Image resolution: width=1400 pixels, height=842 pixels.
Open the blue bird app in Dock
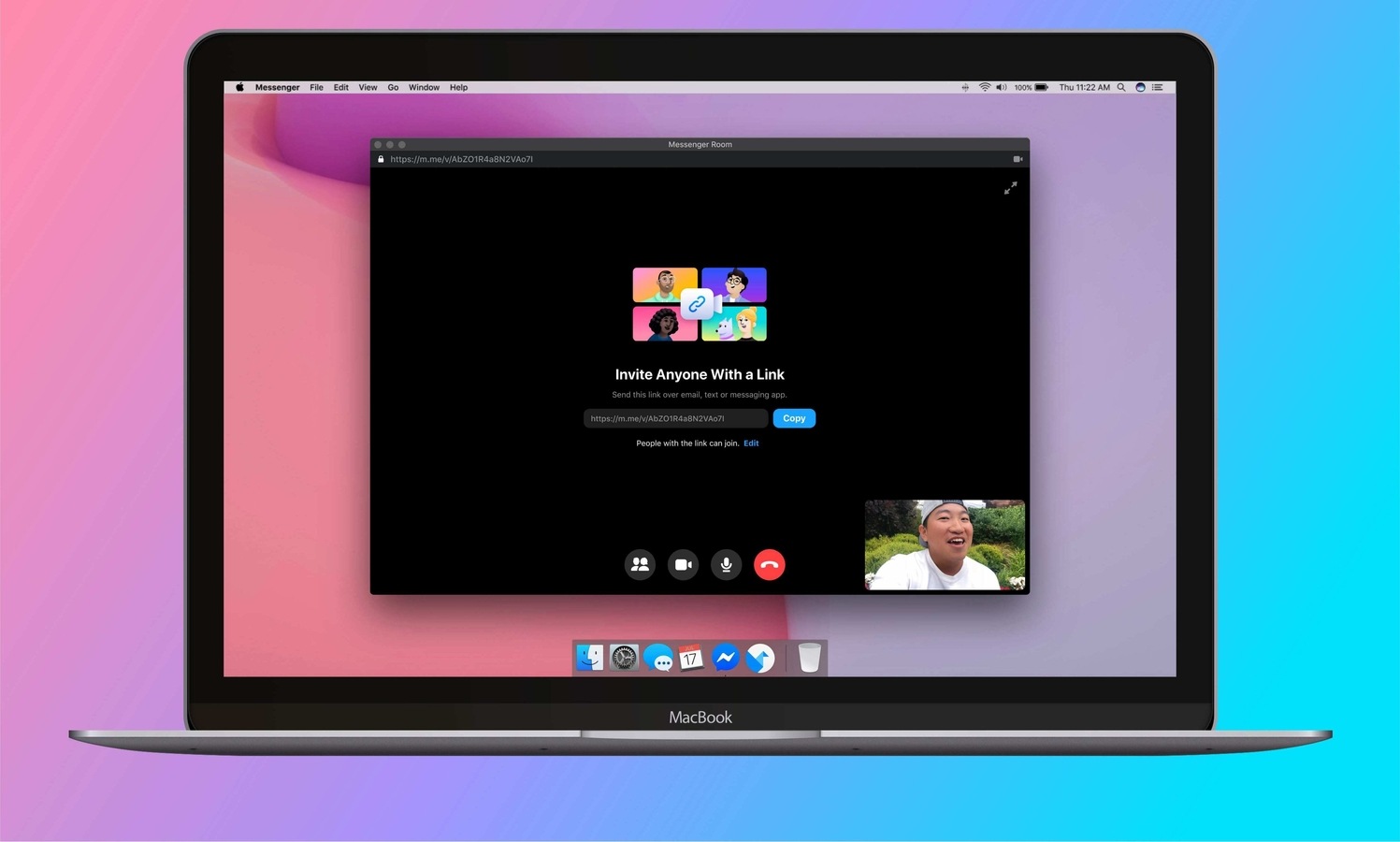pyautogui.click(x=760, y=659)
